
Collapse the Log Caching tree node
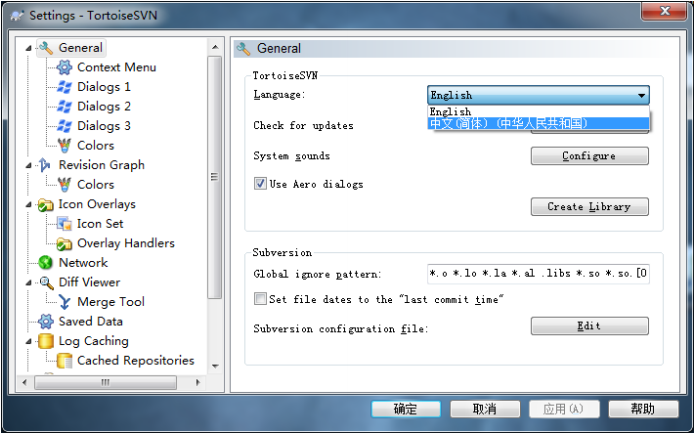[29, 341]
